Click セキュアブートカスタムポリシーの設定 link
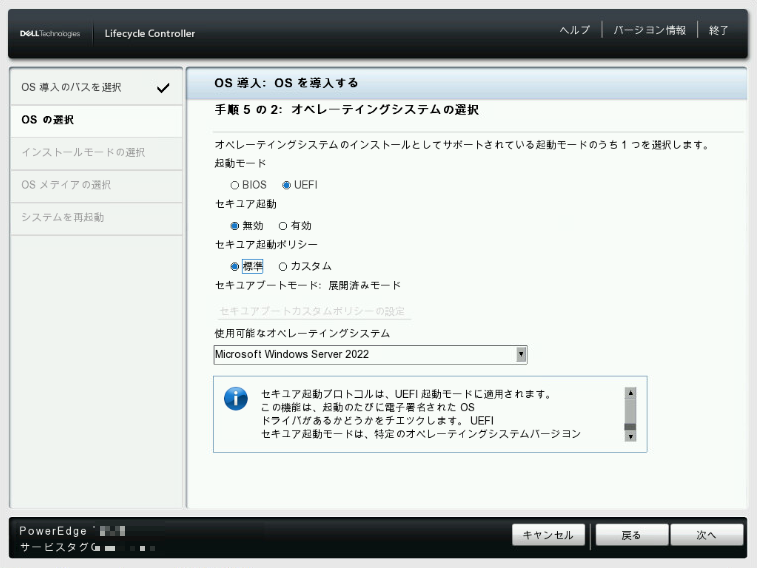The height and width of the screenshot is (568, 757). point(312,311)
